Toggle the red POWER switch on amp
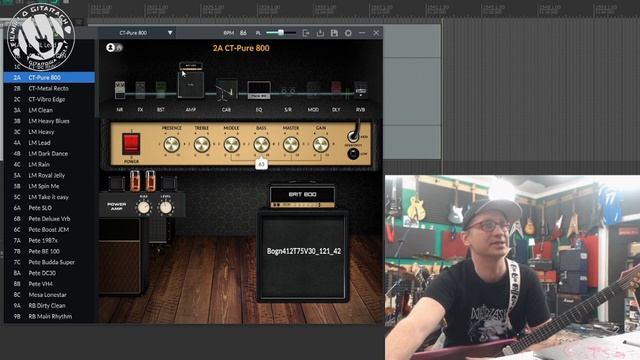Viewport: 640px width, 360px height. coord(131,144)
